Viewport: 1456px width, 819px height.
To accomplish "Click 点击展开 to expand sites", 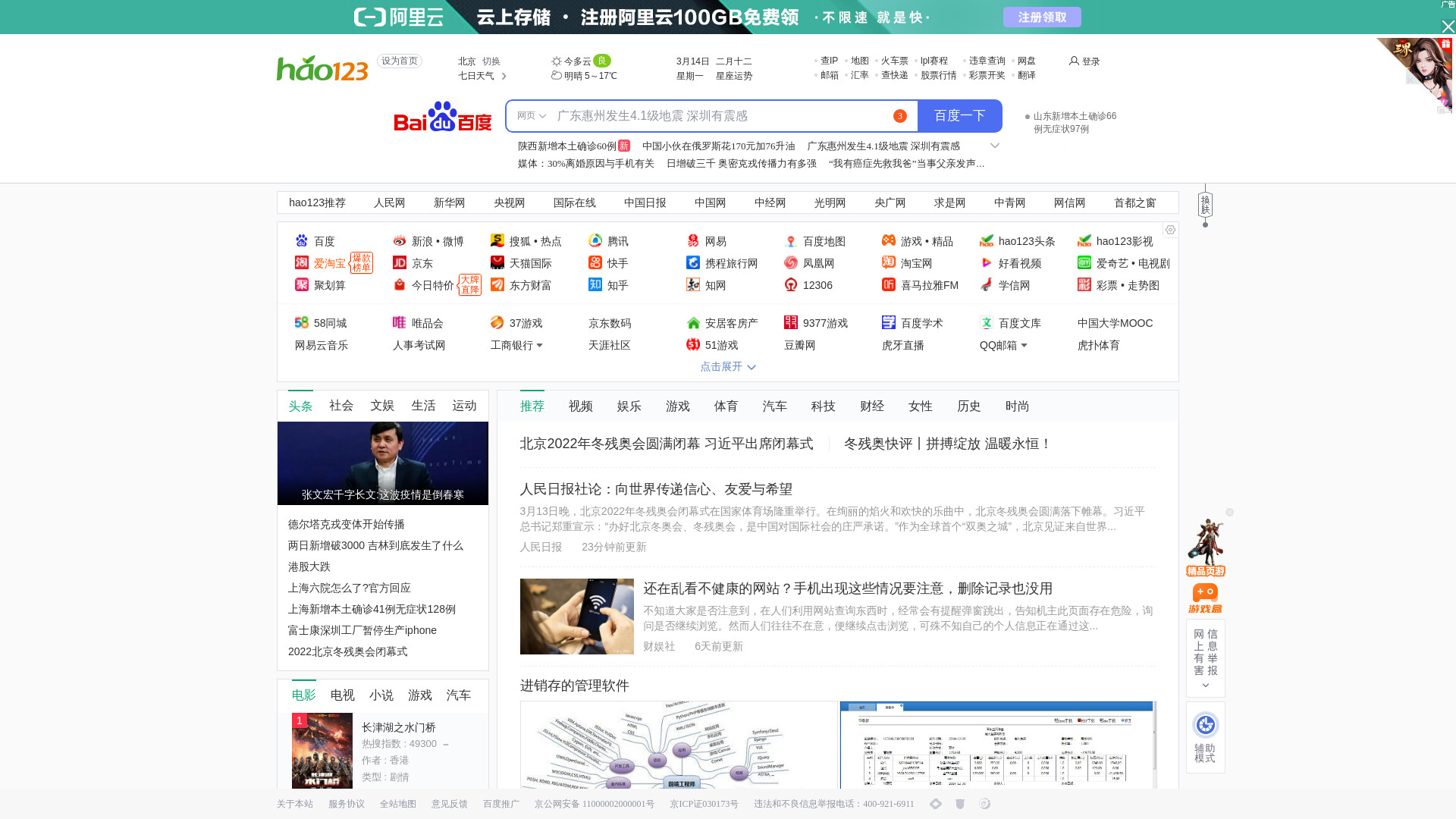I will [x=728, y=367].
